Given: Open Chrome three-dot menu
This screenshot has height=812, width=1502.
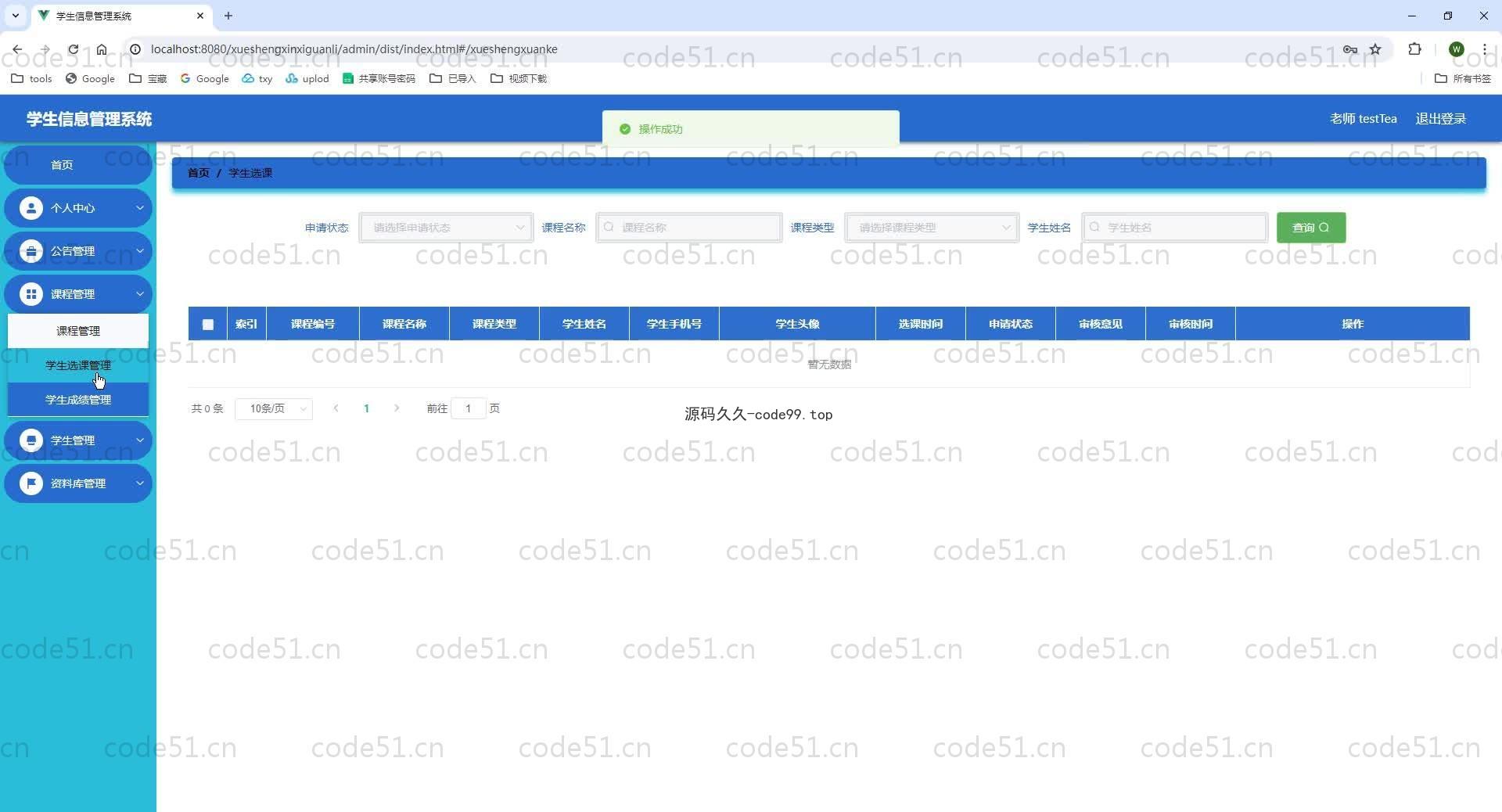Looking at the screenshot, I should 1484,49.
